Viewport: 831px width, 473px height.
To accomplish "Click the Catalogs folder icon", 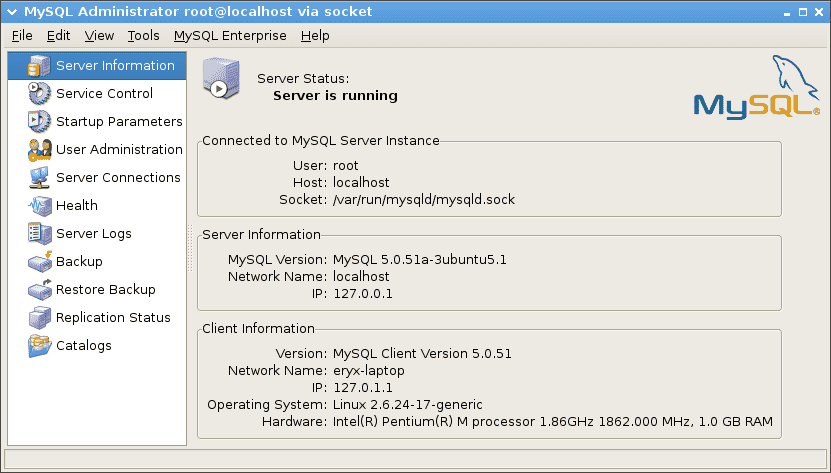I will tap(39, 346).
